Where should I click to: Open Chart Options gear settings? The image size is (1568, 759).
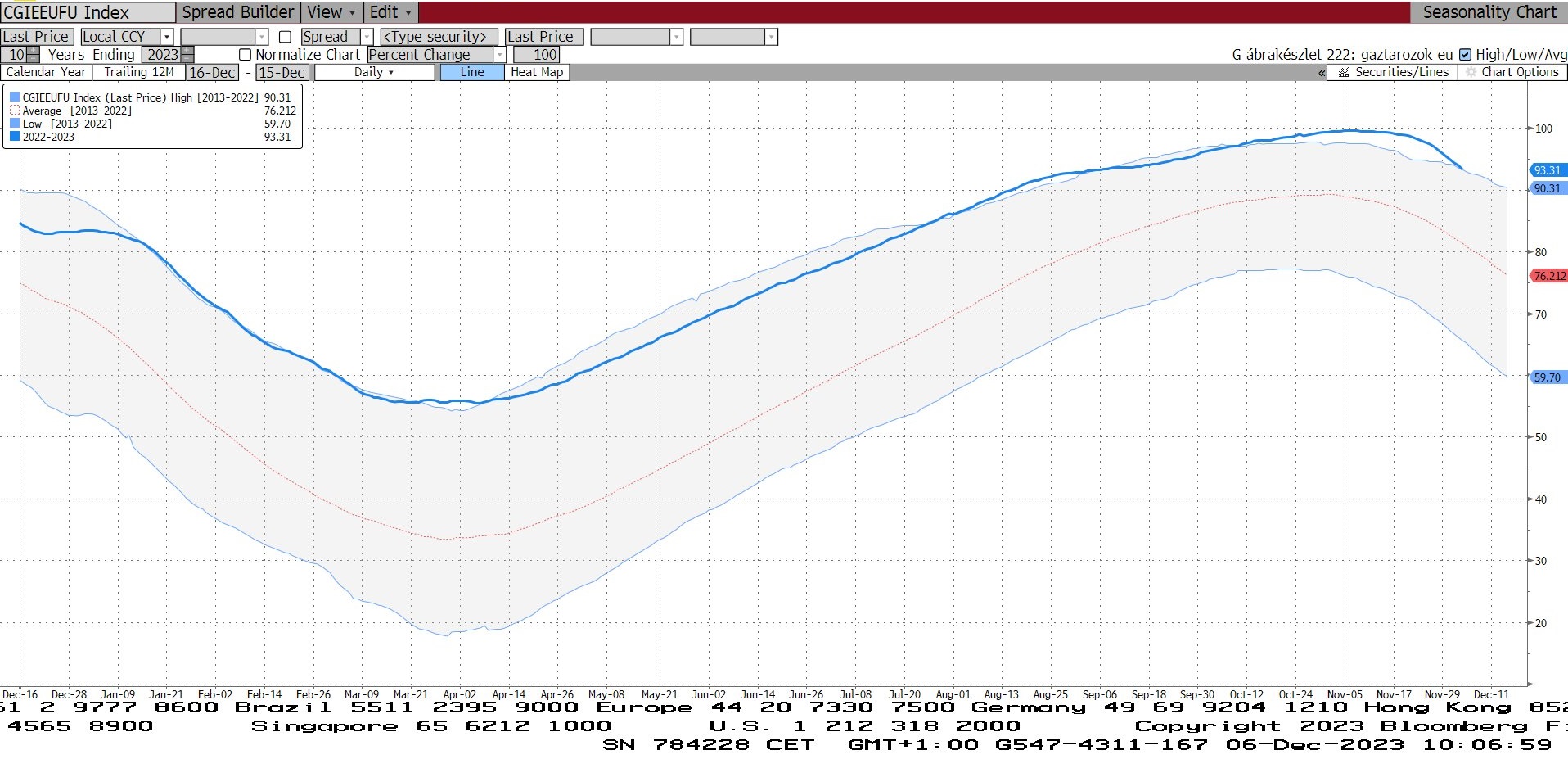tap(1512, 72)
